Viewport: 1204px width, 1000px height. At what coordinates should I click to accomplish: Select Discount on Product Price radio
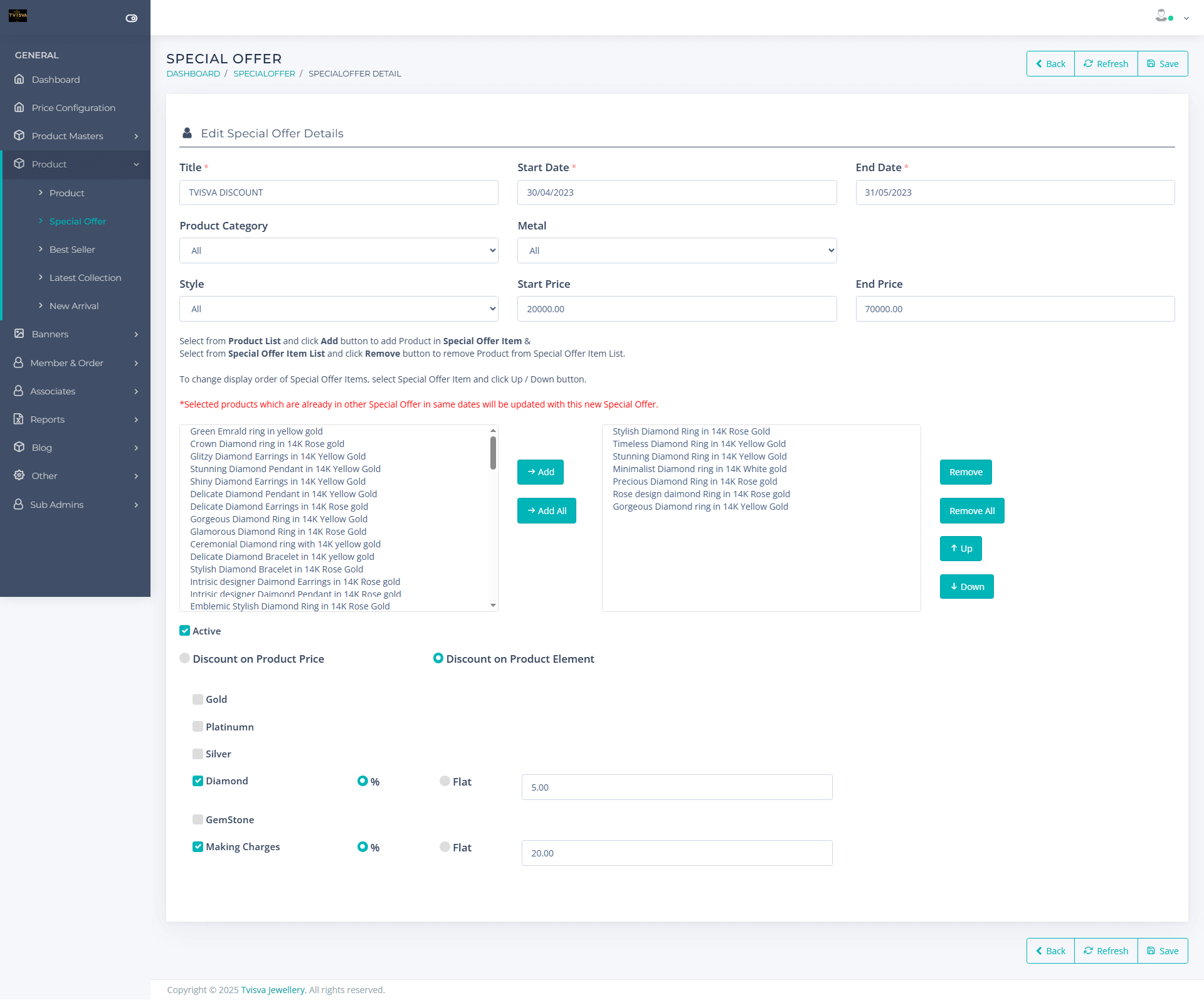[x=185, y=658]
